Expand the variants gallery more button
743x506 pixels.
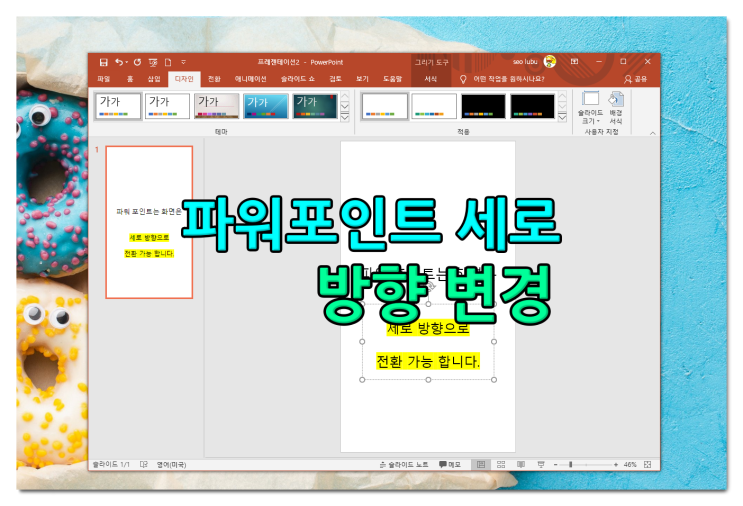[x=562, y=117]
